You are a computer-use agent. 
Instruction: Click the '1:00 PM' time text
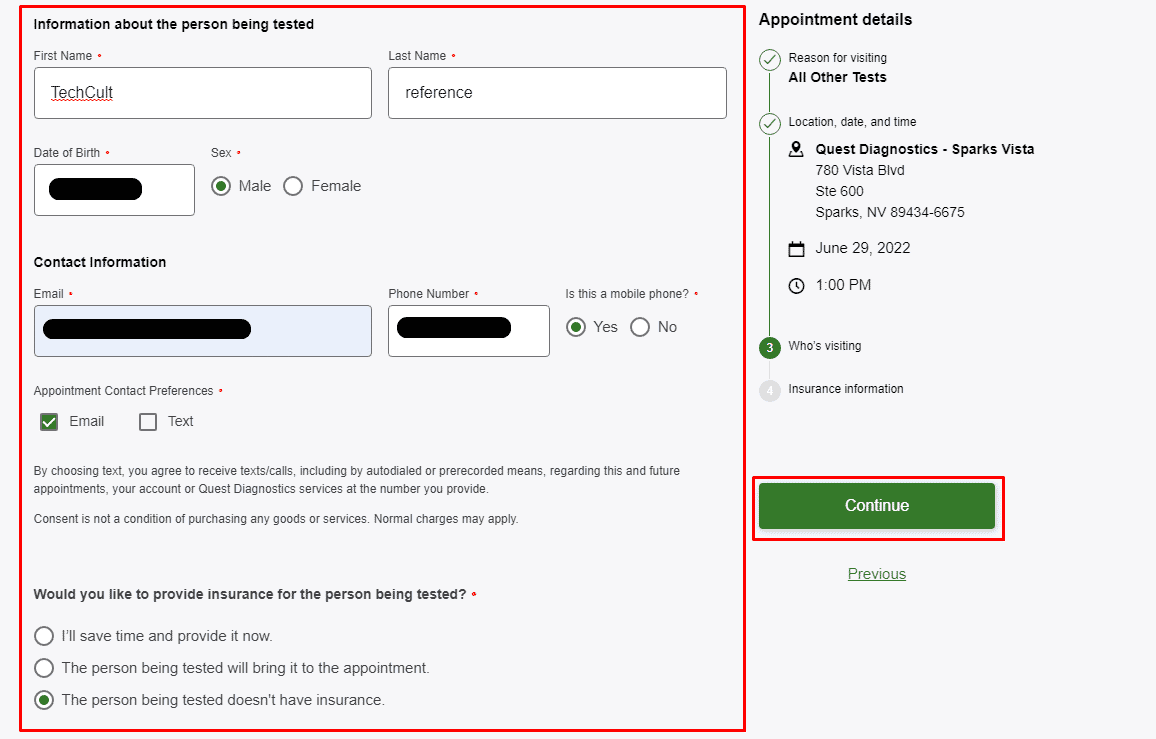843,285
